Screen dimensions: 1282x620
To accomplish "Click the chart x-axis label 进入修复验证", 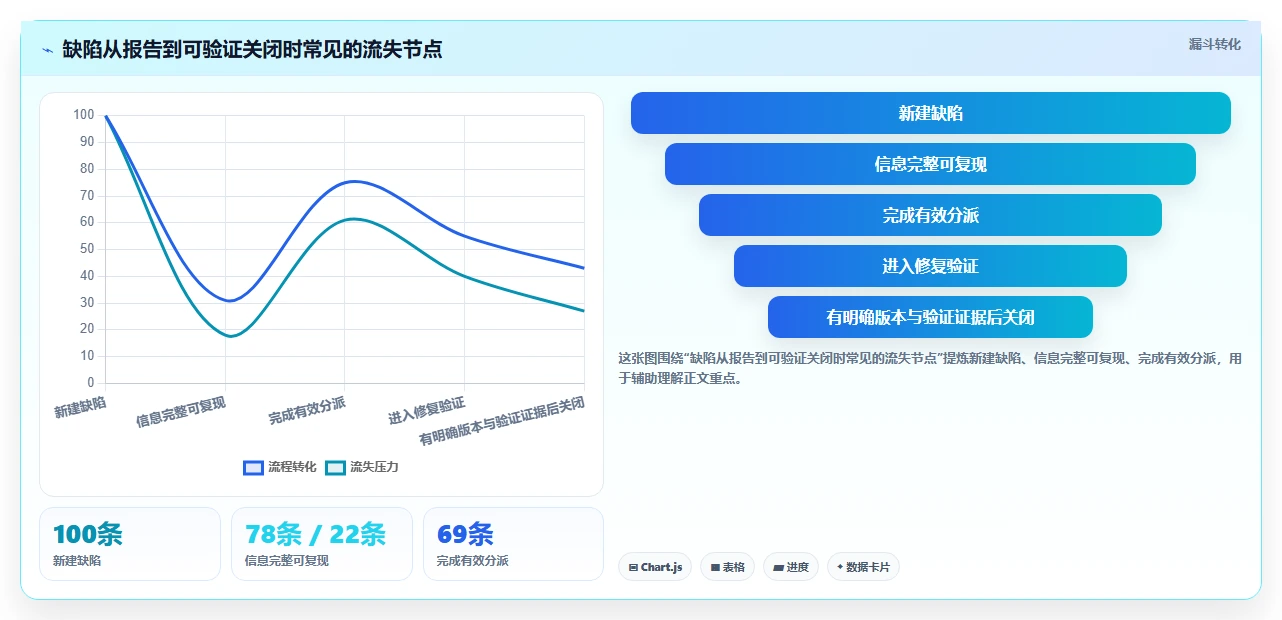I will coord(427,410).
